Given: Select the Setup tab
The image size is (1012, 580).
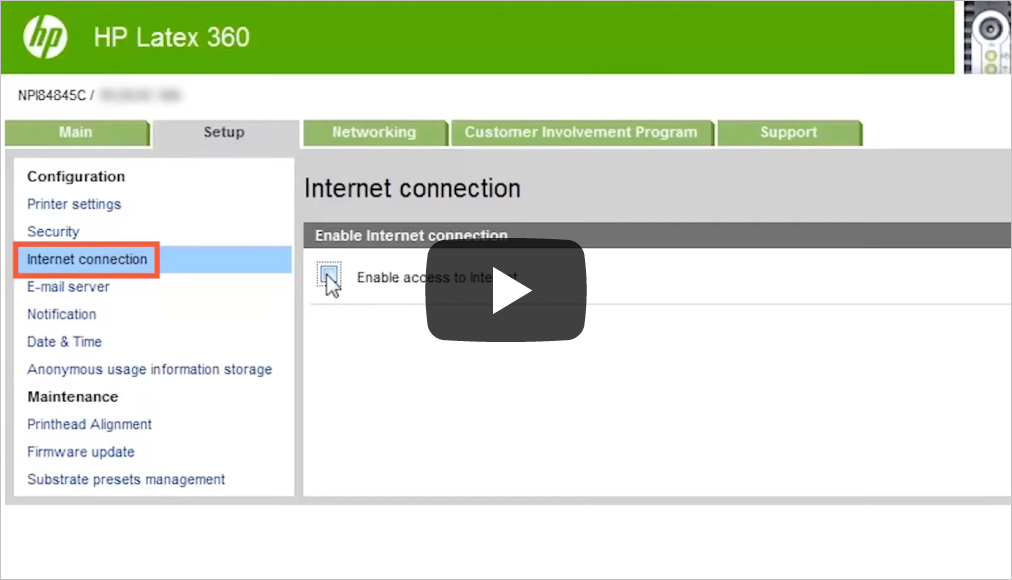Looking at the screenshot, I should 224,132.
